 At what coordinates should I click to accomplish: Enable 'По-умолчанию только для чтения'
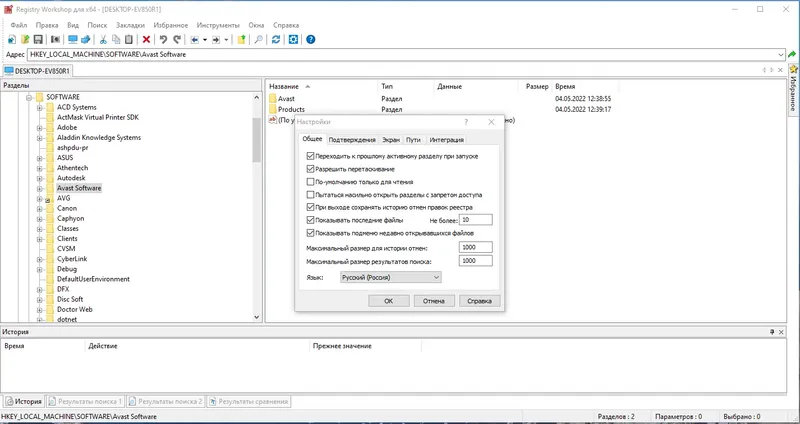(310, 182)
